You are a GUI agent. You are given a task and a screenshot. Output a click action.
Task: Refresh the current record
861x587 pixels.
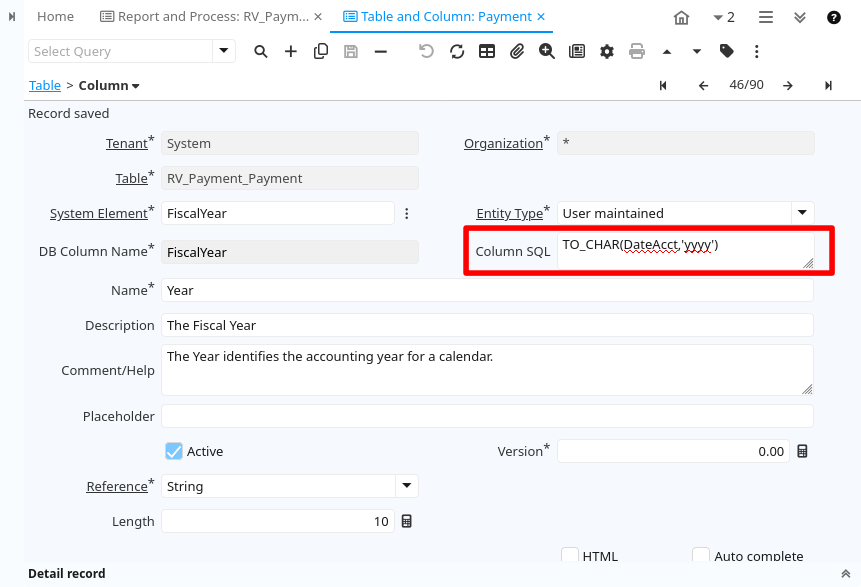click(x=457, y=51)
